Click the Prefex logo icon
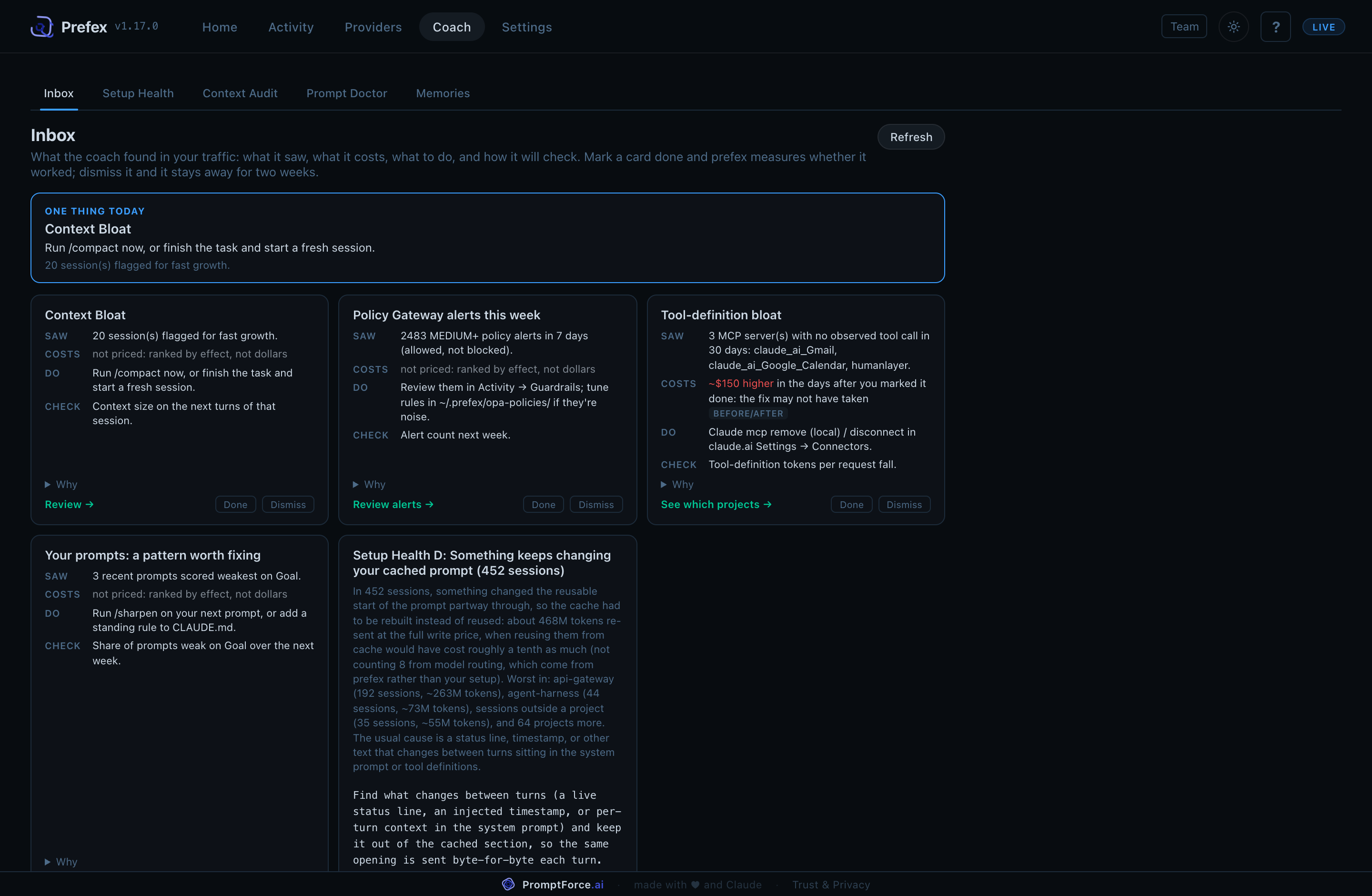 pos(41,27)
